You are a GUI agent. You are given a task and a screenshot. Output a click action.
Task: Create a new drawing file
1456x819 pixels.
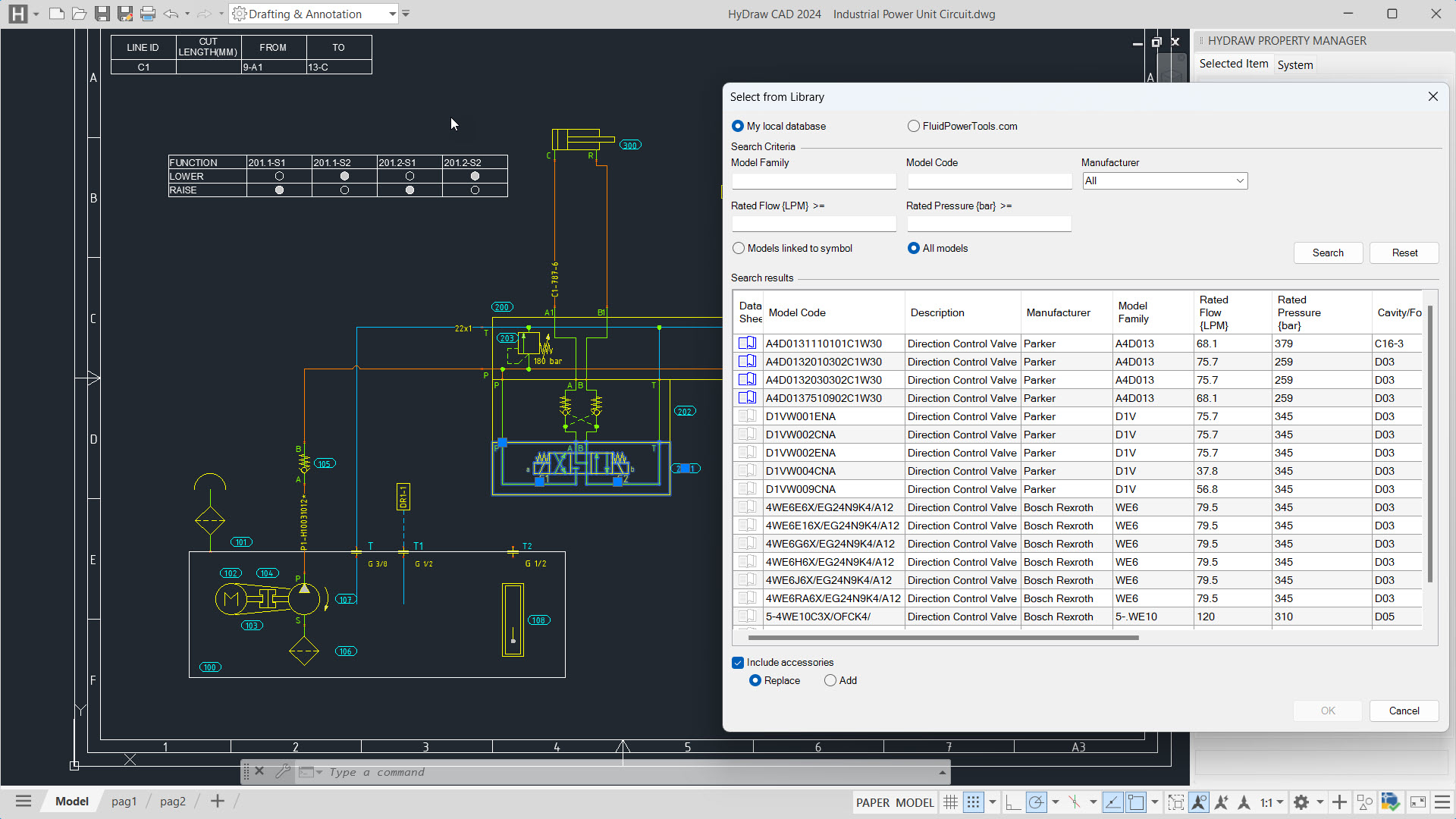(x=56, y=14)
